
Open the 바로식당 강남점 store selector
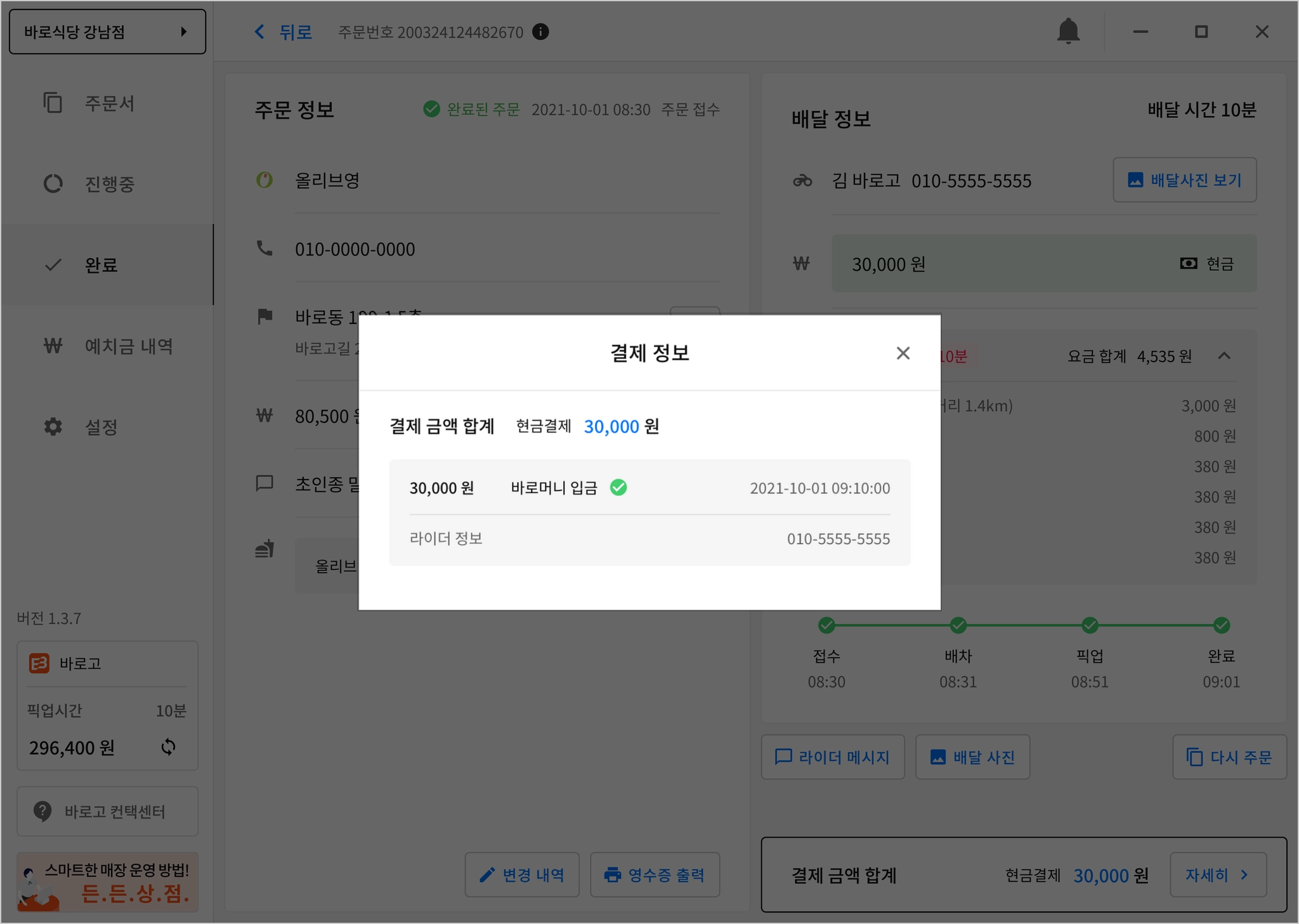click(x=107, y=32)
